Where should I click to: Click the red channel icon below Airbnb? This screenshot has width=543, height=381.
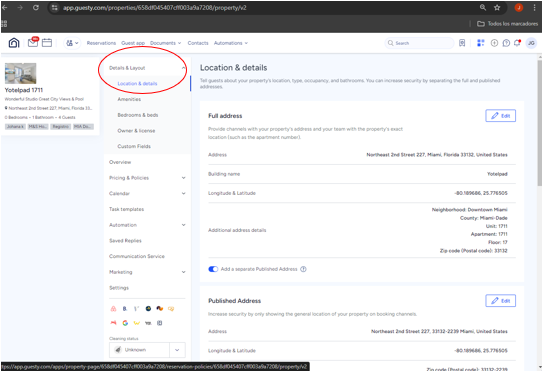[113, 323]
